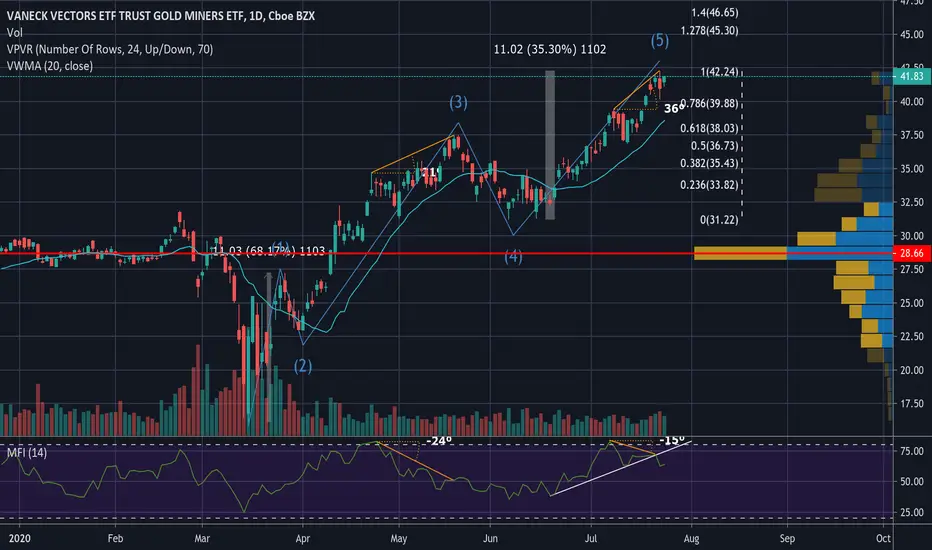The image size is (932, 550).
Task: Select the Vol indicator label
Action: coord(15,33)
